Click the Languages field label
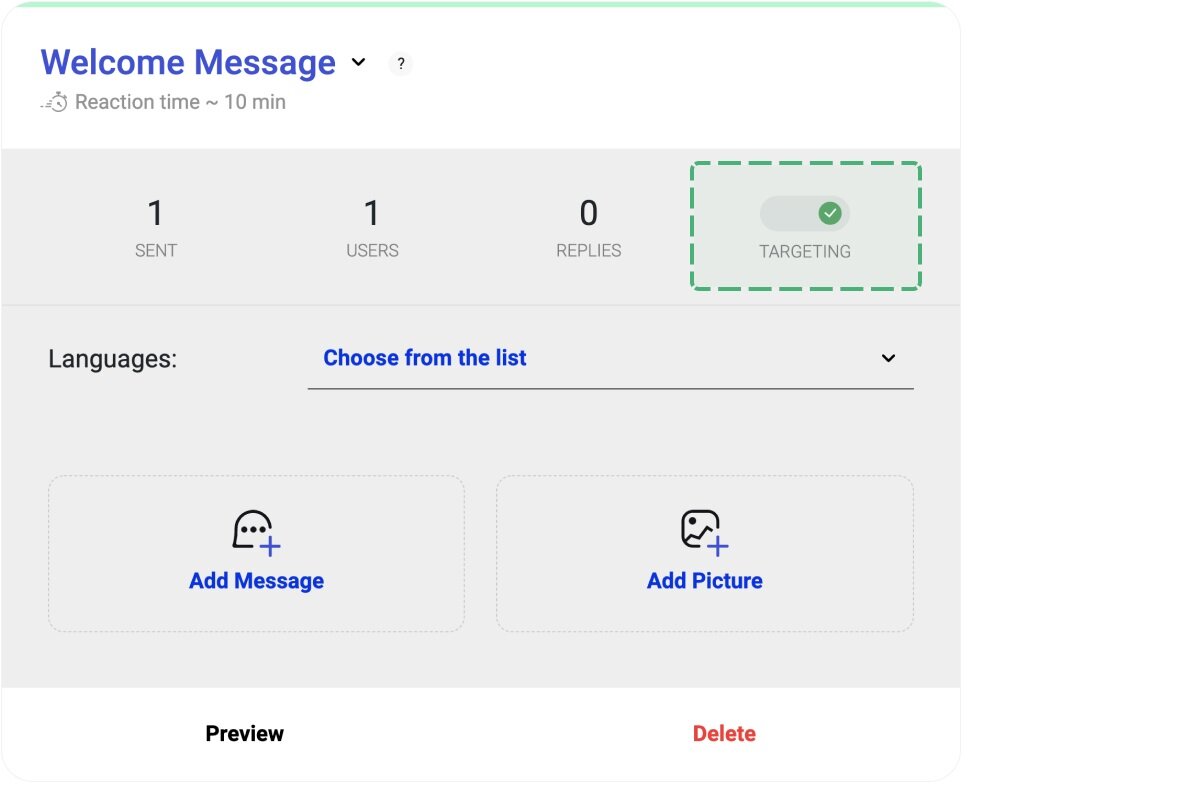 click(112, 359)
